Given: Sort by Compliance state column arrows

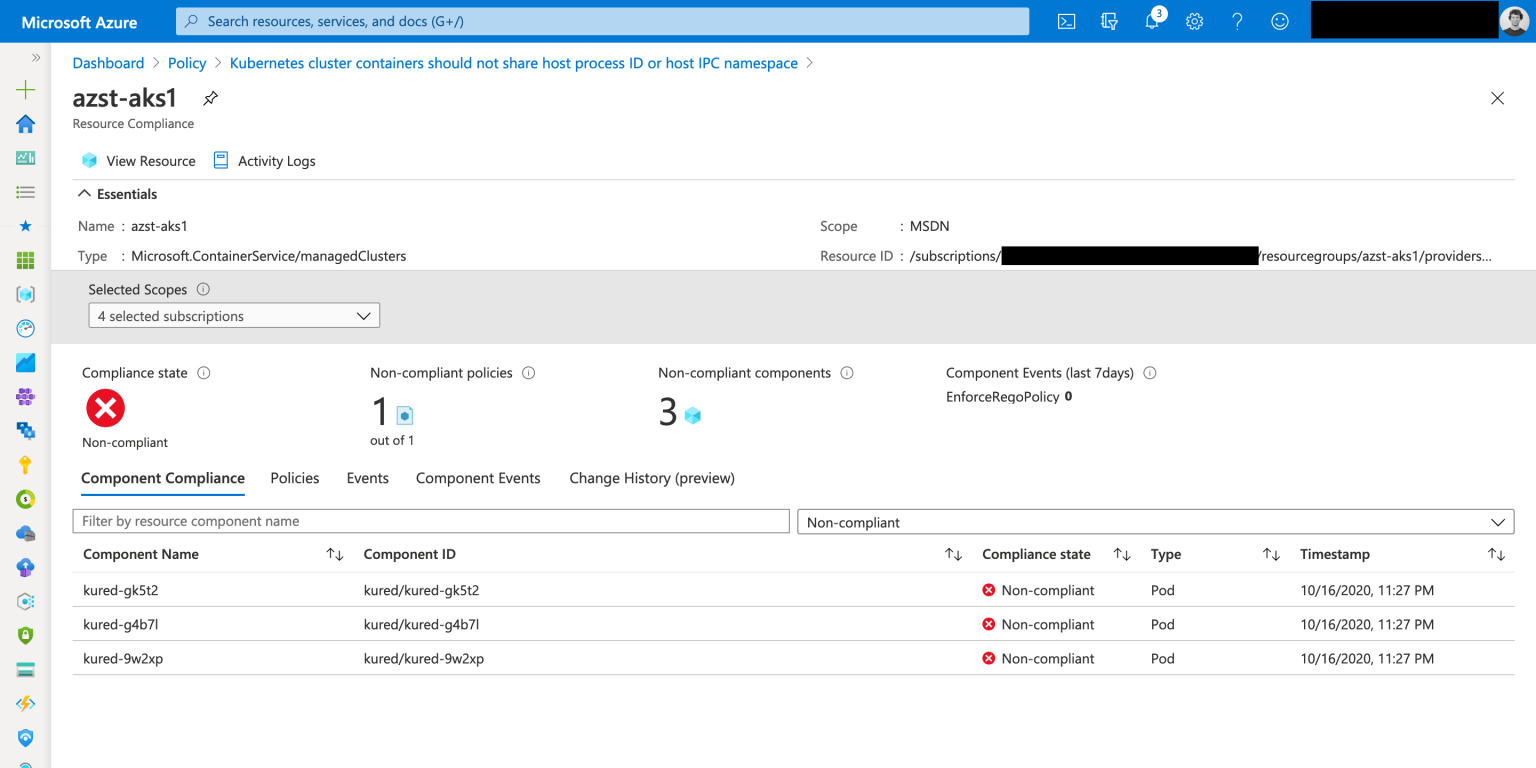Looking at the screenshot, I should tap(1122, 554).
